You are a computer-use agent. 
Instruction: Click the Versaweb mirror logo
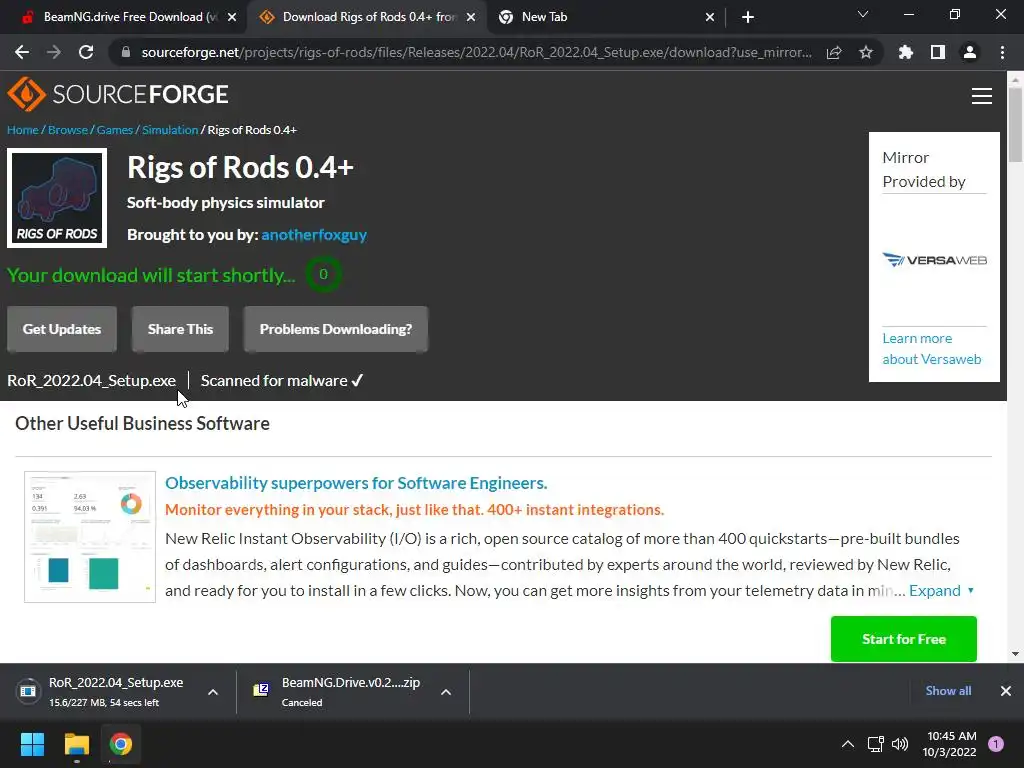tap(935, 260)
